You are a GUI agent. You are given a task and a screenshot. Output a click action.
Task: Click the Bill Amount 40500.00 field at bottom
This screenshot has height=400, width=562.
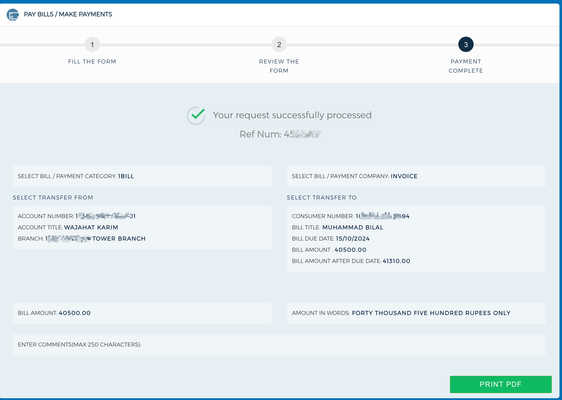click(x=142, y=313)
